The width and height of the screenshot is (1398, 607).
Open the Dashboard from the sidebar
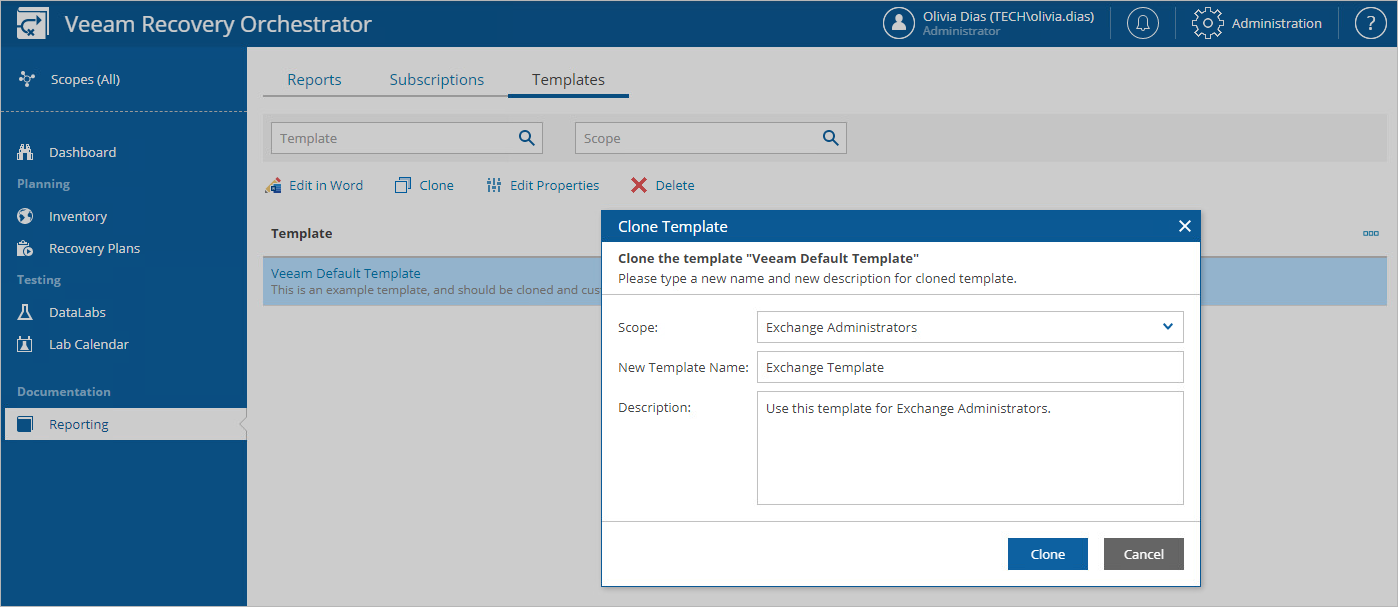tap(81, 151)
